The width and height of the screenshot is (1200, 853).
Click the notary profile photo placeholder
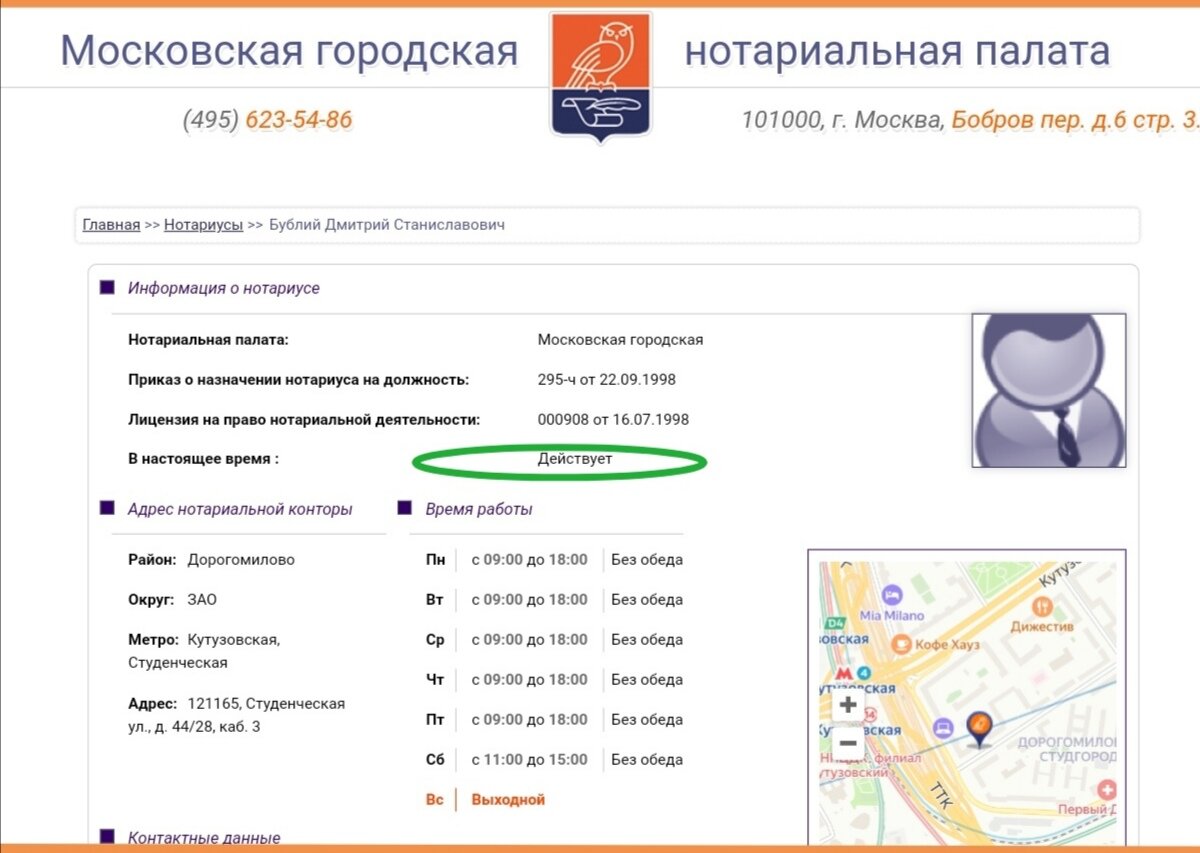click(1048, 390)
